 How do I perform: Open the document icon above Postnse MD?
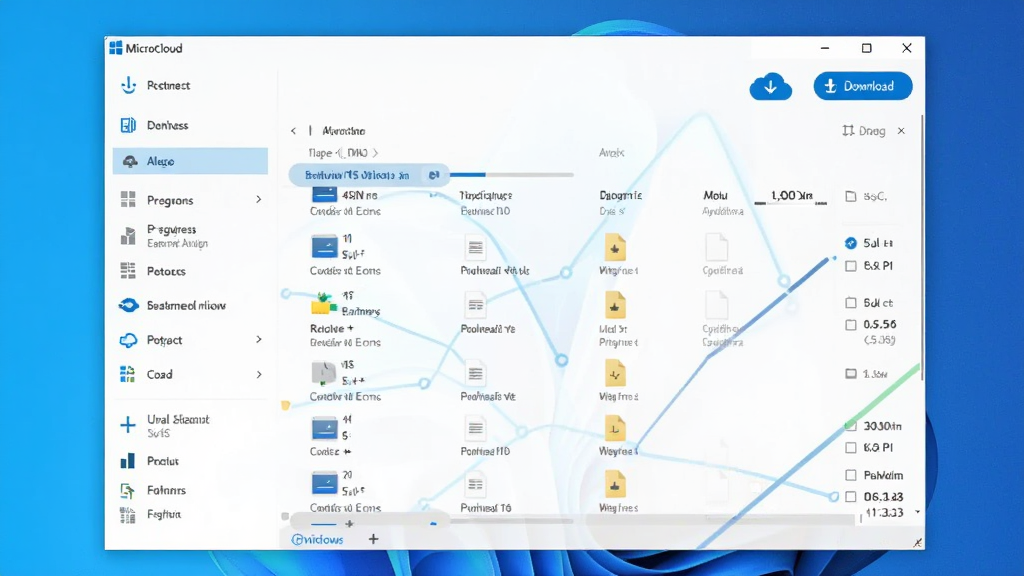click(x=475, y=429)
